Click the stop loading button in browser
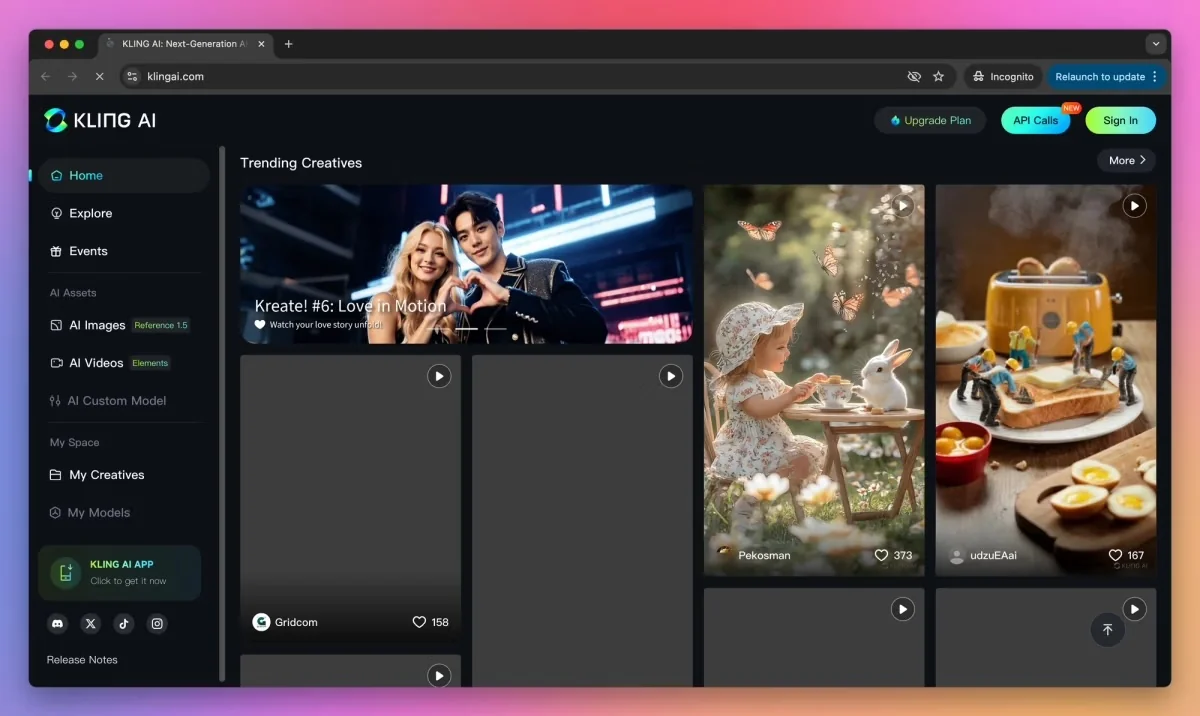 [x=98, y=76]
